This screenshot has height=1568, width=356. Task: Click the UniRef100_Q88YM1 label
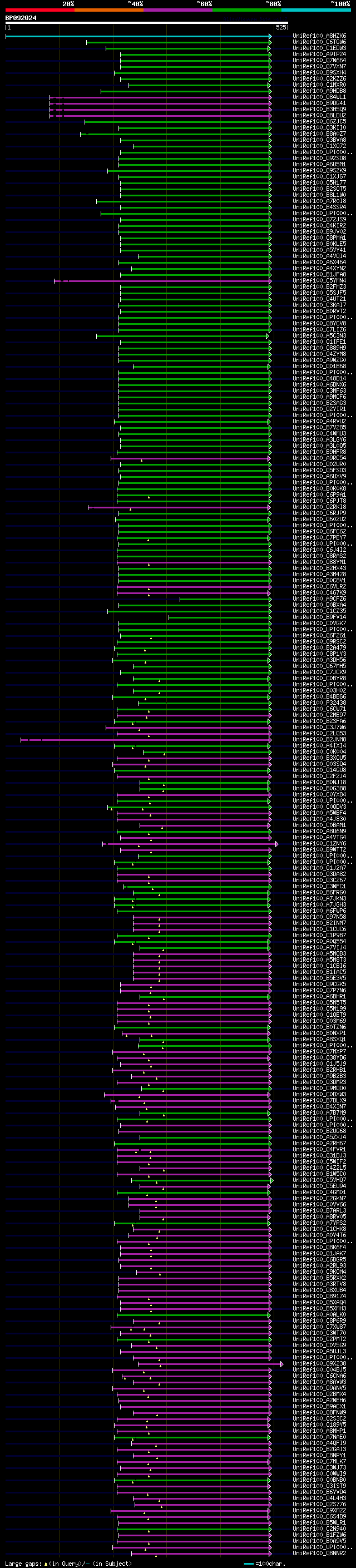pos(319,562)
